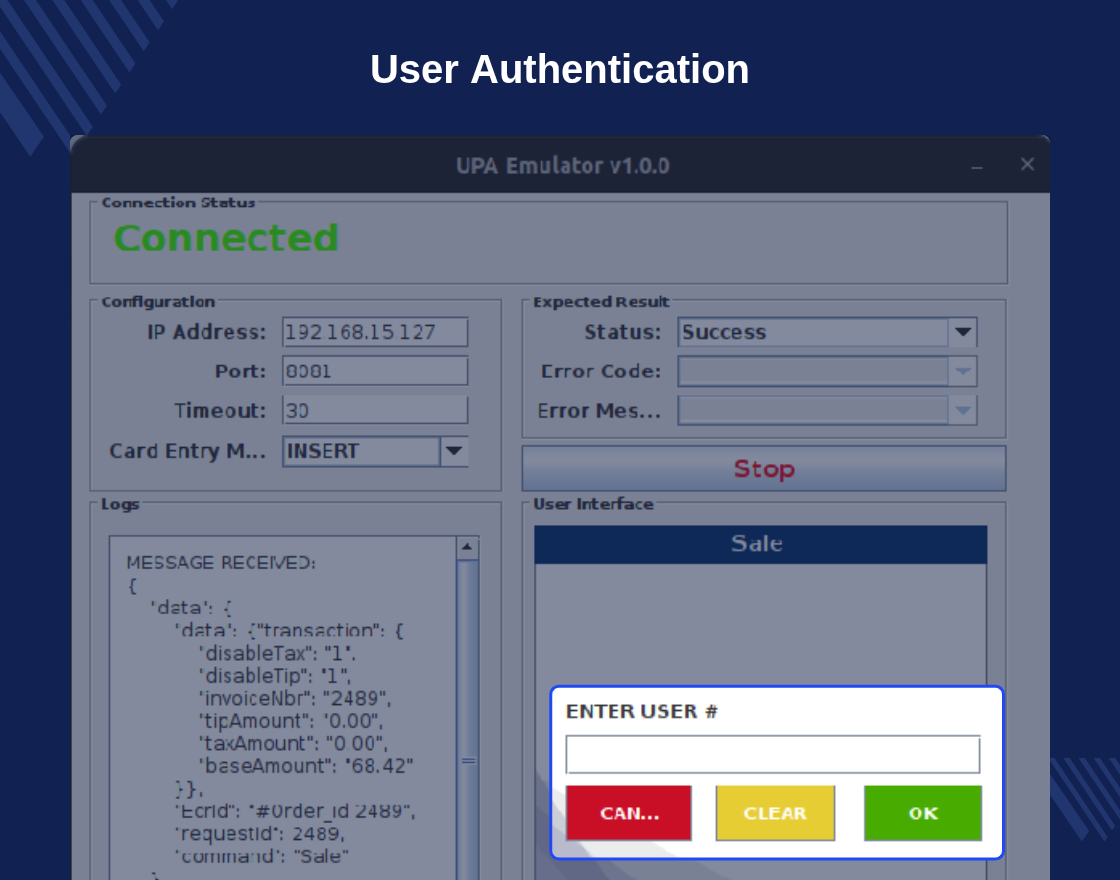Screen dimensions: 1120x880
Task: Click the Error Message combo box field
Action: [813, 411]
